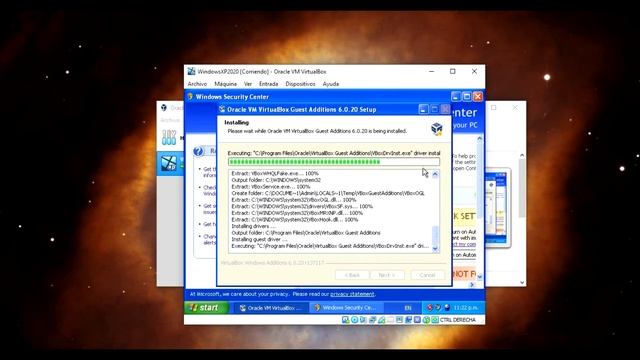Maximize the Windows Security Center window
This screenshot has width=640, height=360.
coord(467,96)
